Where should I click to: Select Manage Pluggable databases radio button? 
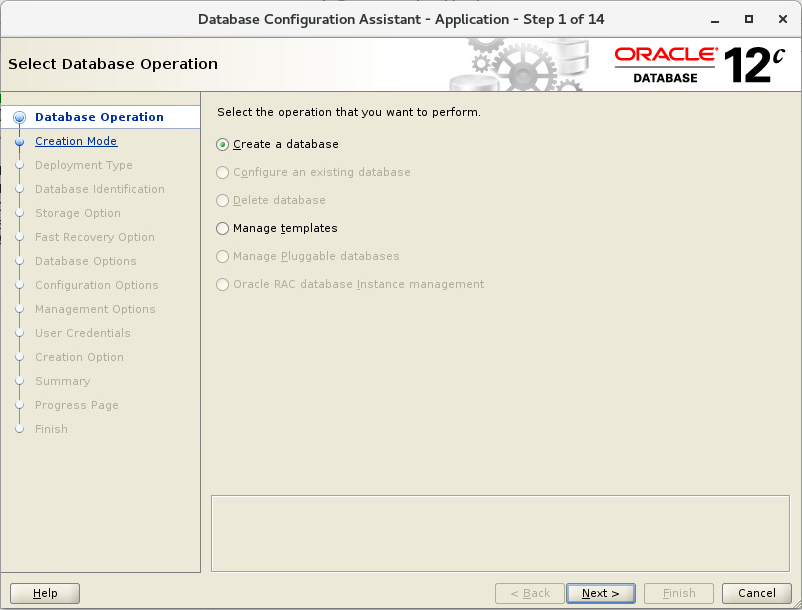point(222,256)
